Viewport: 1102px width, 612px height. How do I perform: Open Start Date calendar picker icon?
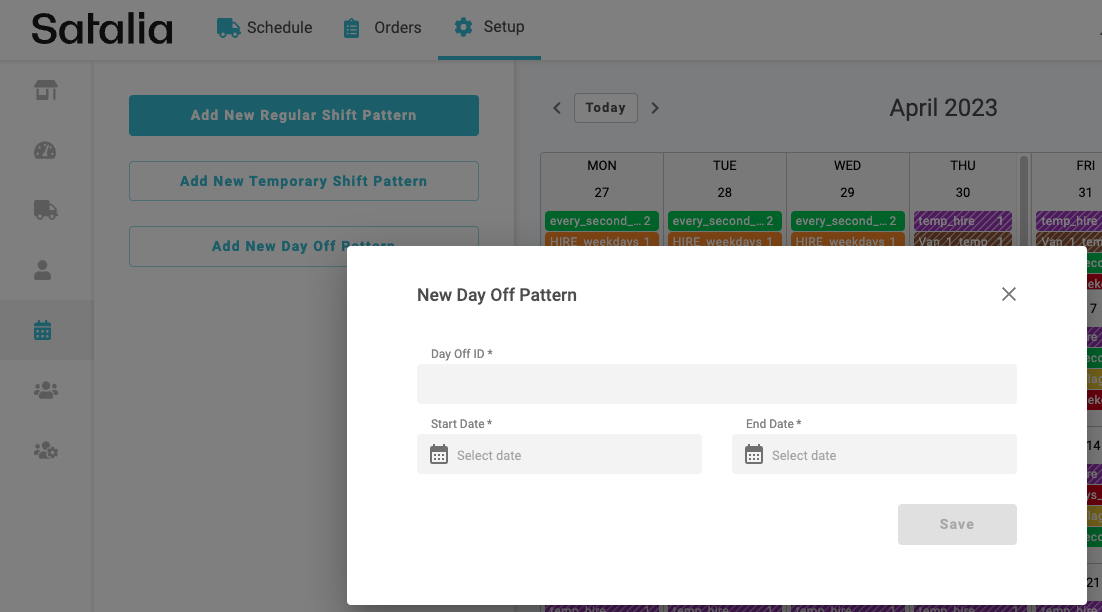(x=439, y=455)
